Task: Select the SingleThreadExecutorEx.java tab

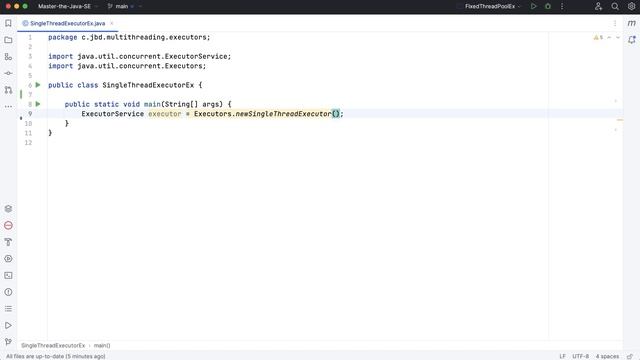Action: pos(67,23)
